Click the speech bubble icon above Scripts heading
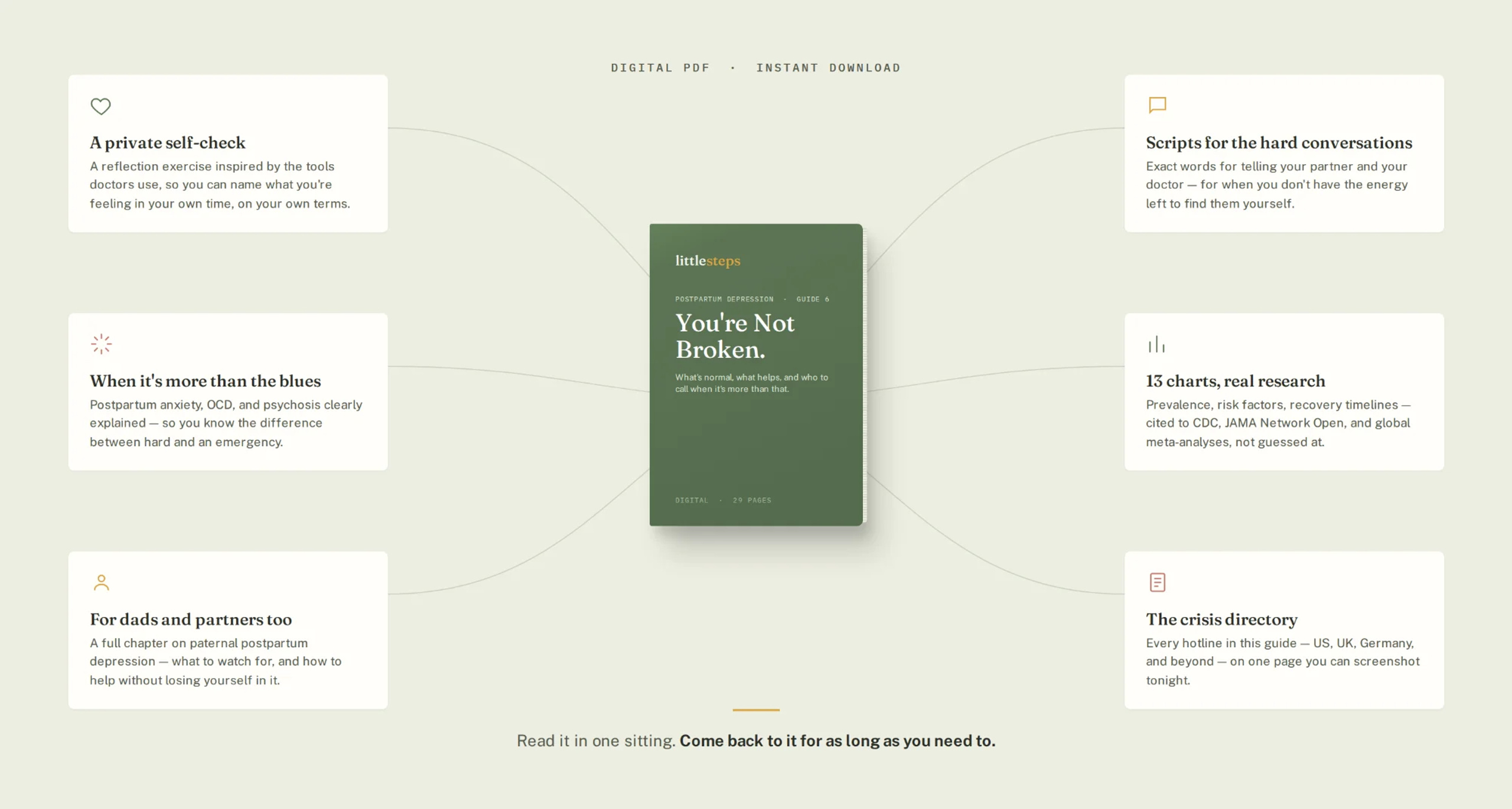 (x=1157, y=105)
